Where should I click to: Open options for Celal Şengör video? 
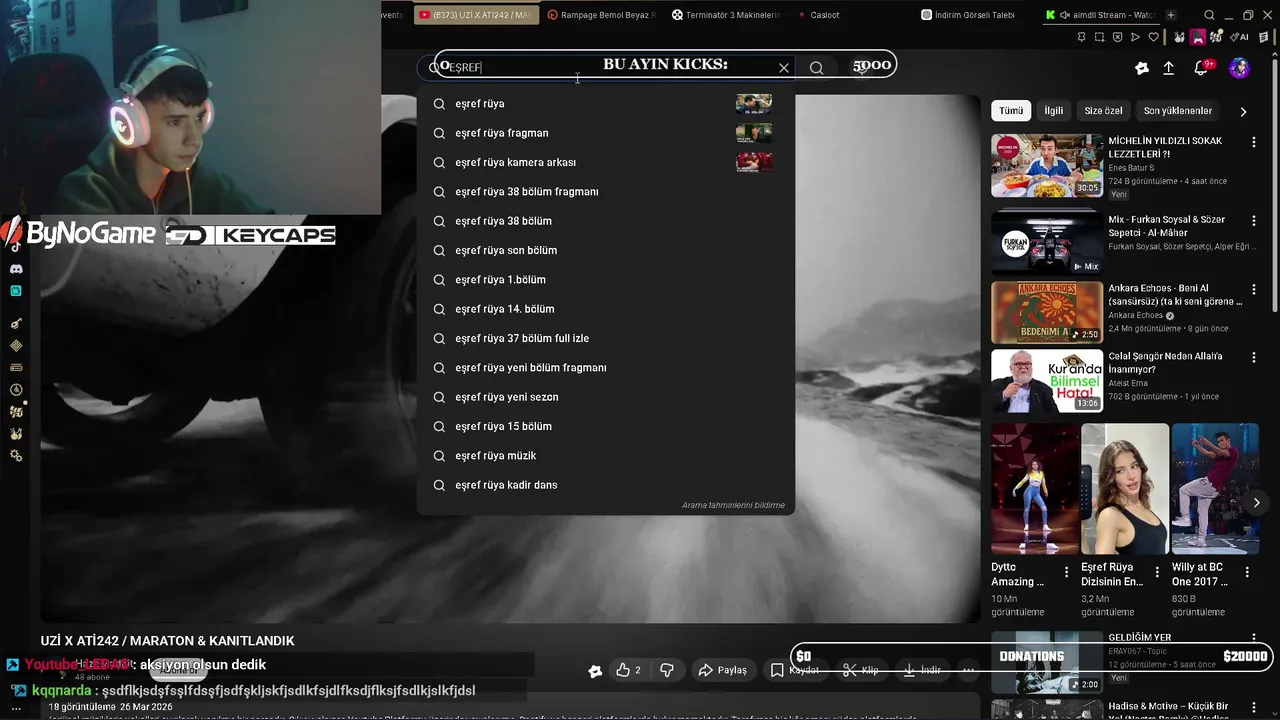[x=1253, y=357]
